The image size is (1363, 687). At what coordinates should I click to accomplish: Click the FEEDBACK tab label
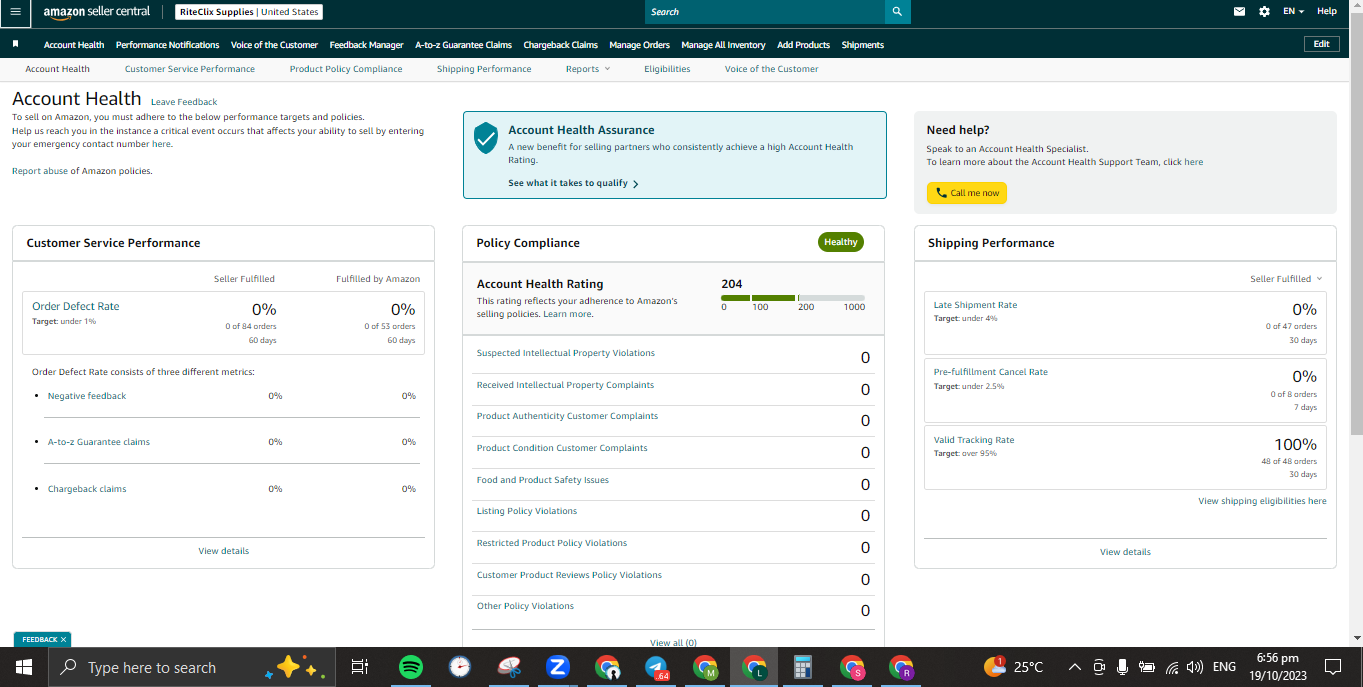39,639
